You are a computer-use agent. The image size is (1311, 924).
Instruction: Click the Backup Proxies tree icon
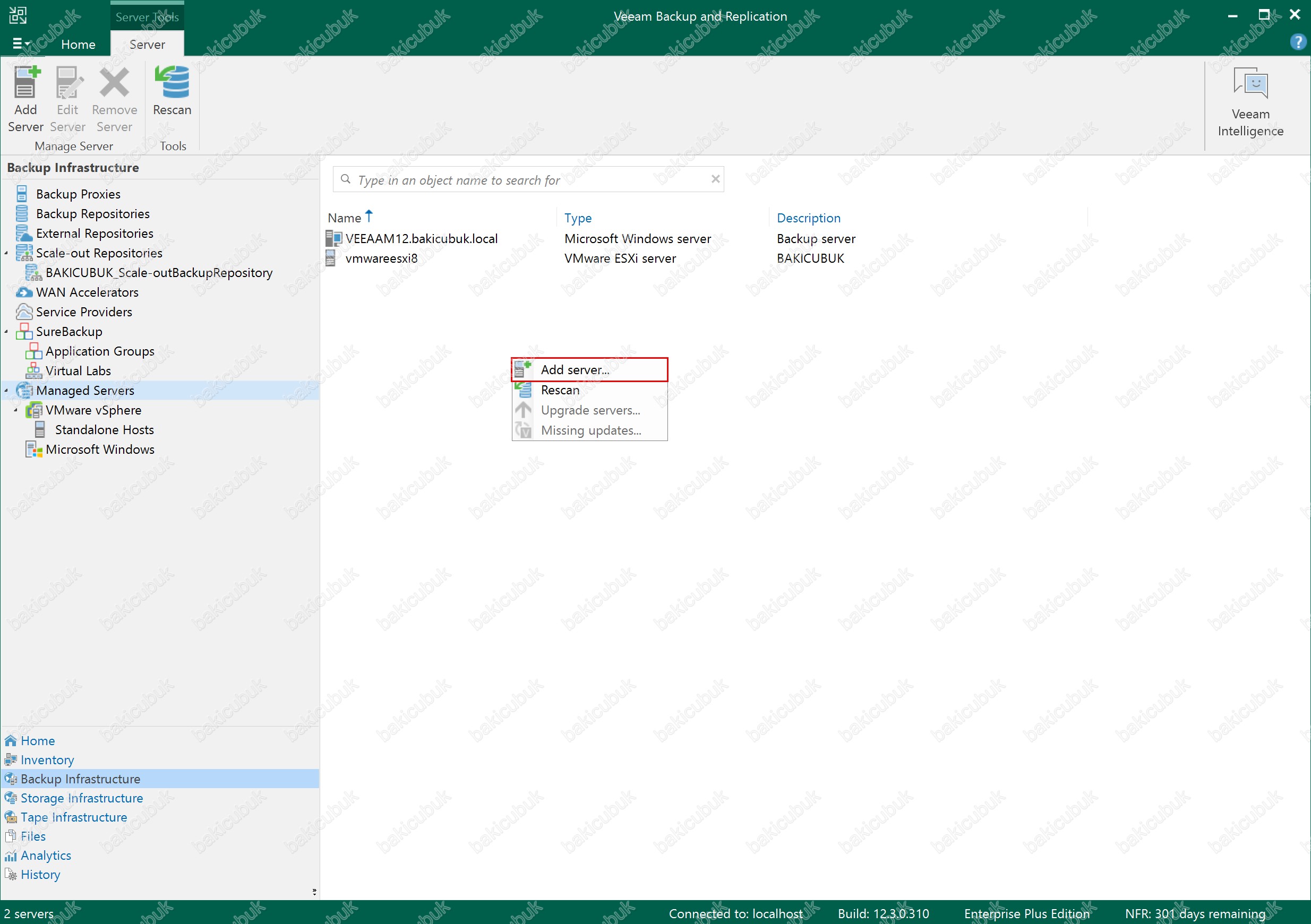[x=22, y=194]
